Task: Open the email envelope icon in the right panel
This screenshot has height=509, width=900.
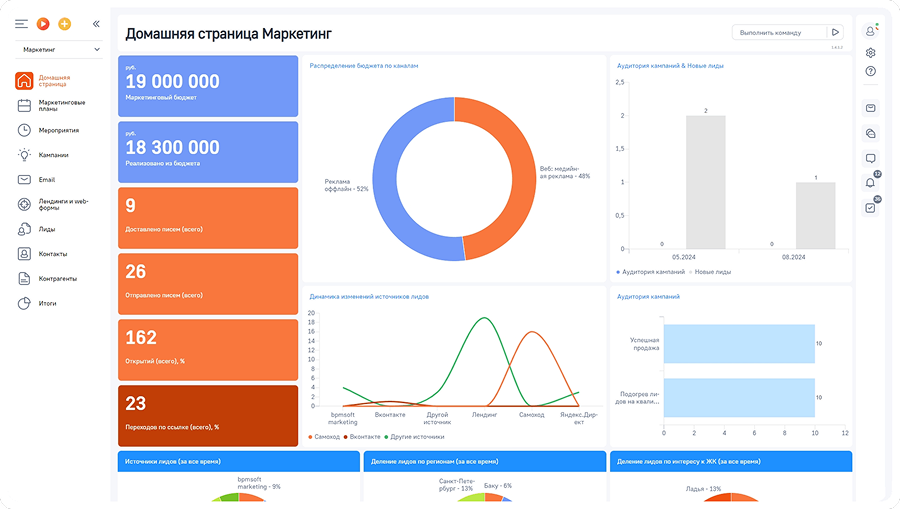Action: click(870, 108)
